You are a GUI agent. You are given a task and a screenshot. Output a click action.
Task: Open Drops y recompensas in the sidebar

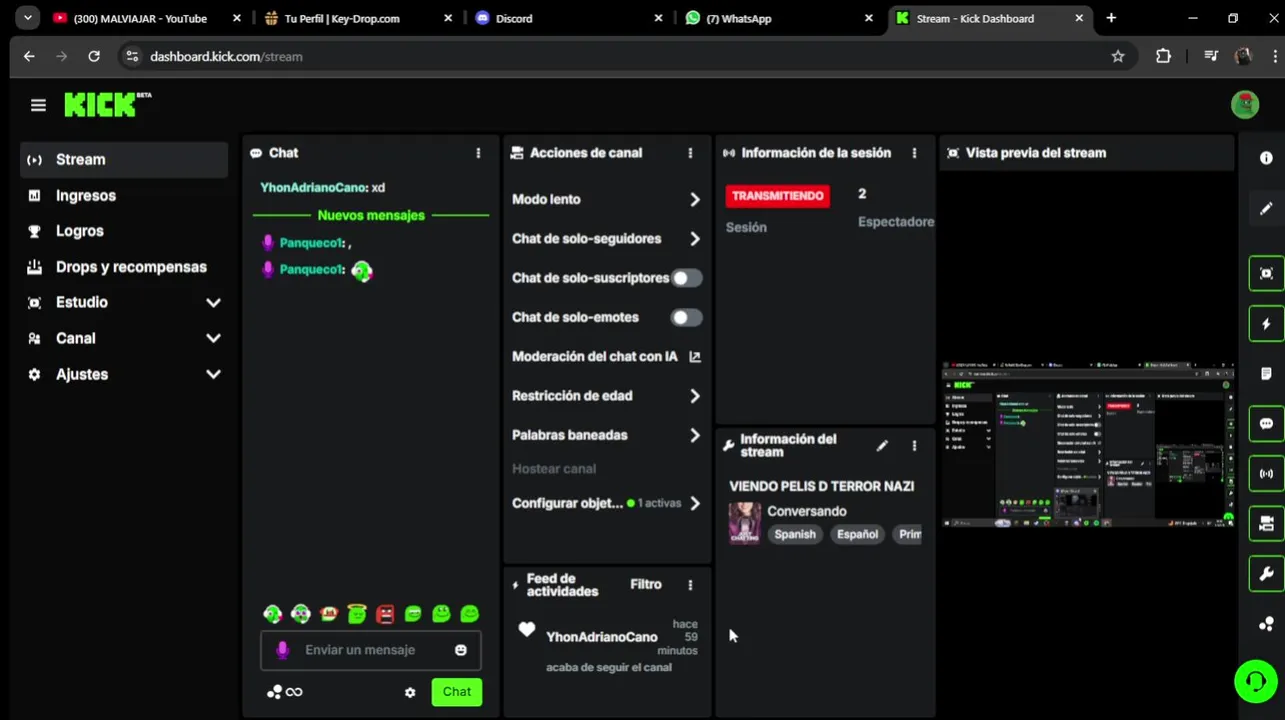(124, 267)
